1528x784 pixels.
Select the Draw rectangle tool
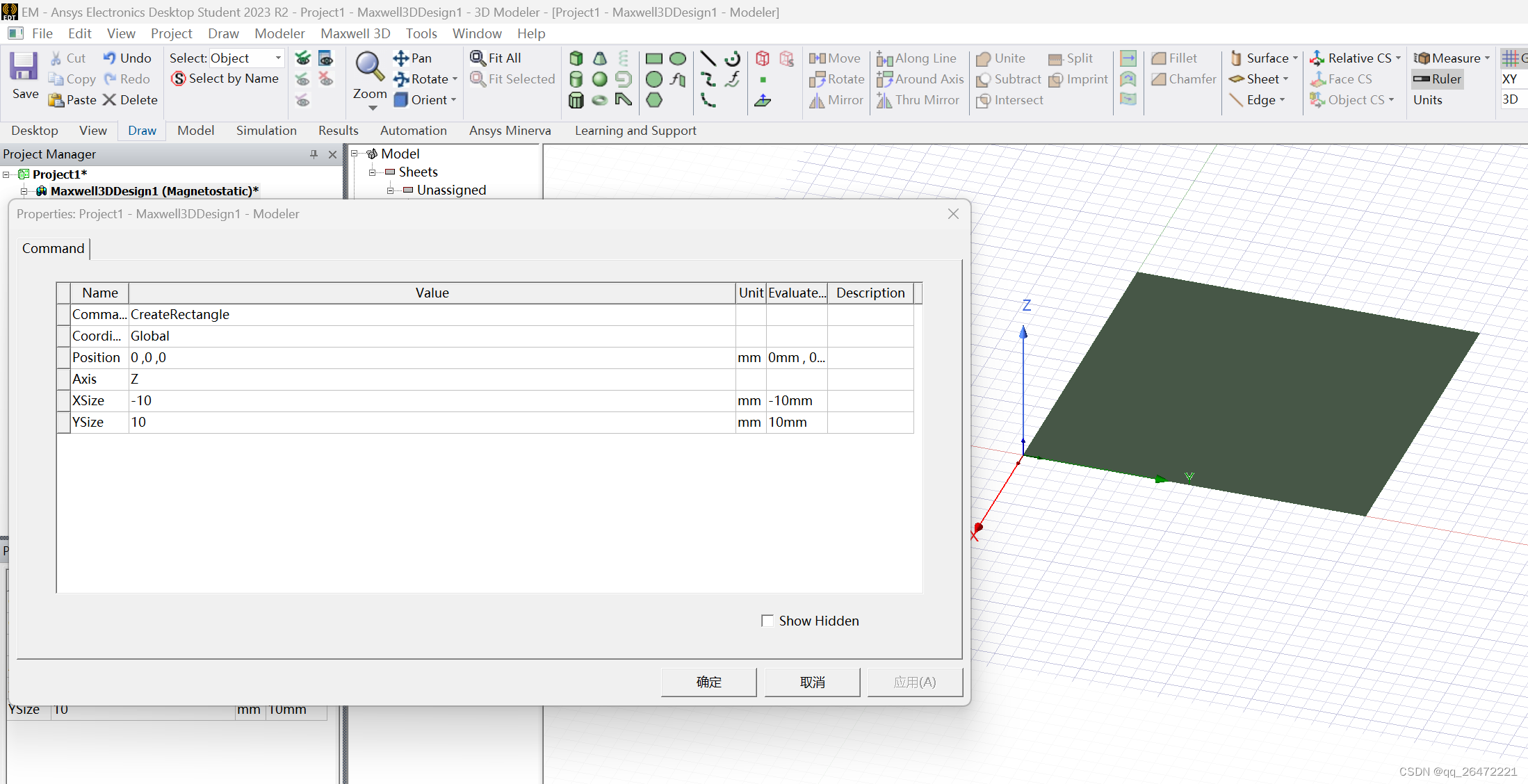coord(654,58)
